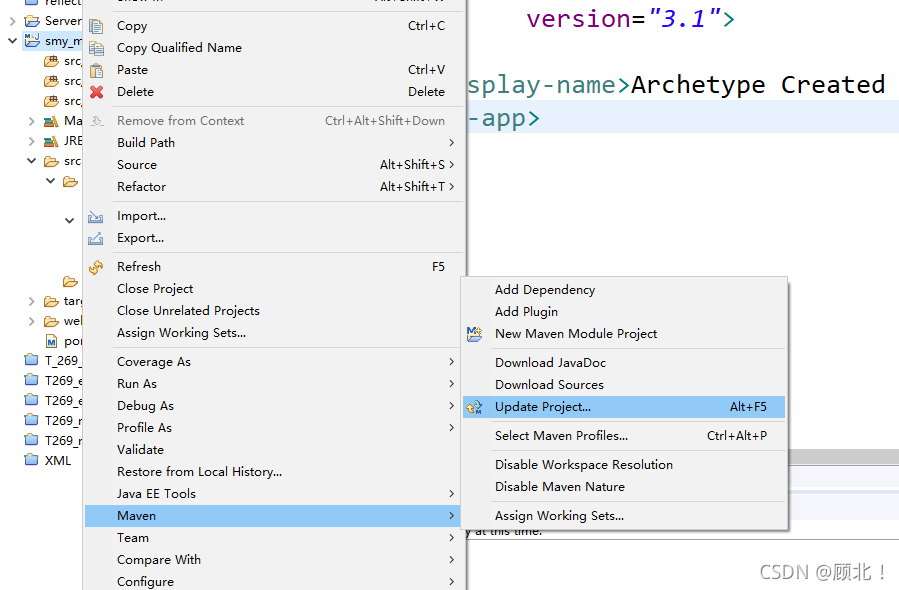
Task: Choose Download Sources
Action: tap(624, 384)
